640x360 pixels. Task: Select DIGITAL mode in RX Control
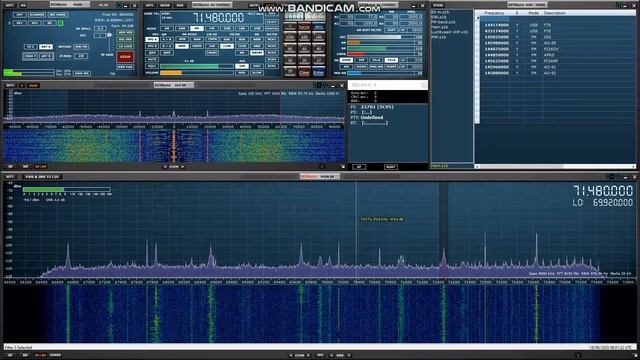[x=272, y=29]
